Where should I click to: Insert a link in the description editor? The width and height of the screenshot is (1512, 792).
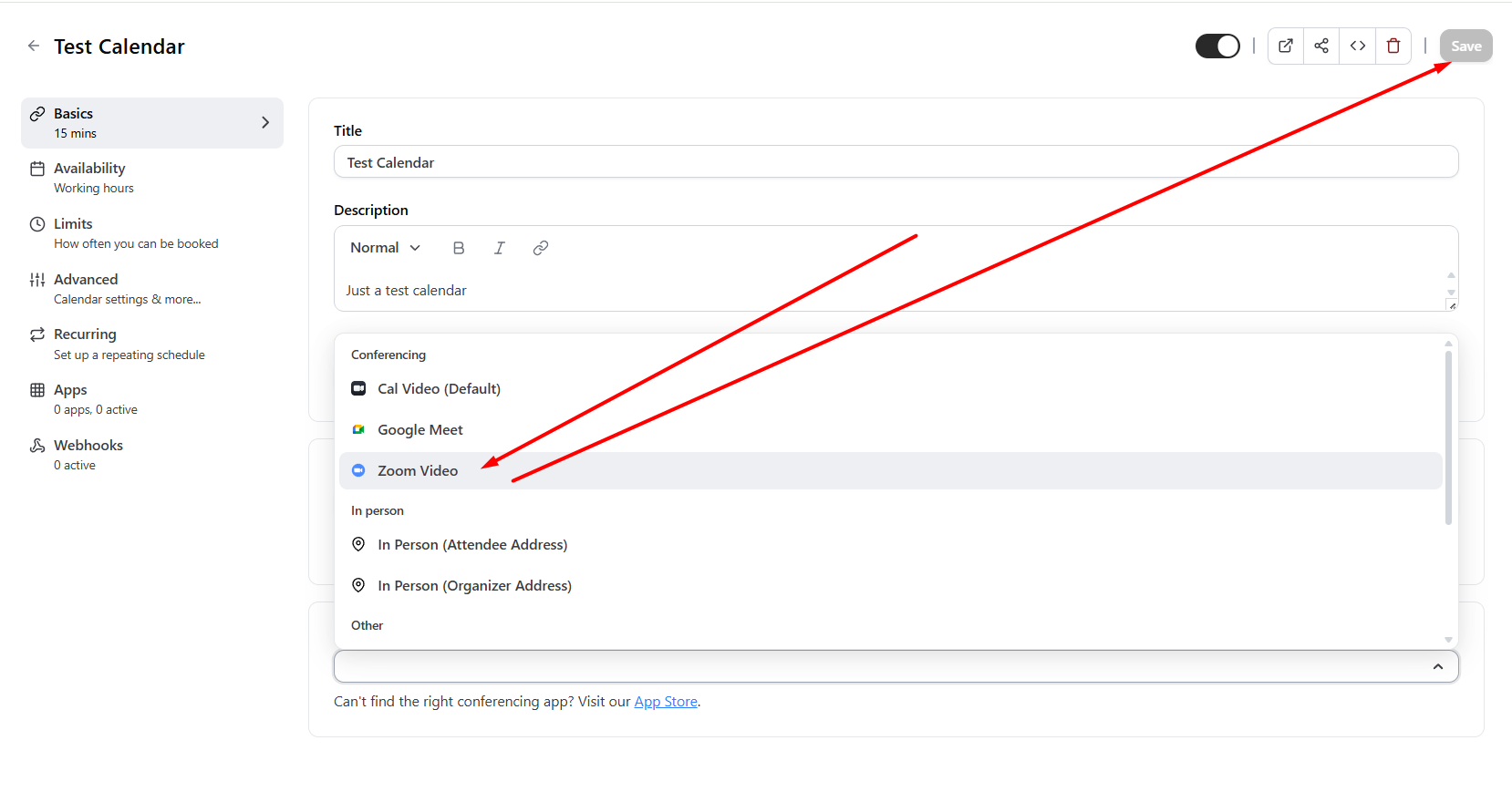coord(541,248)
